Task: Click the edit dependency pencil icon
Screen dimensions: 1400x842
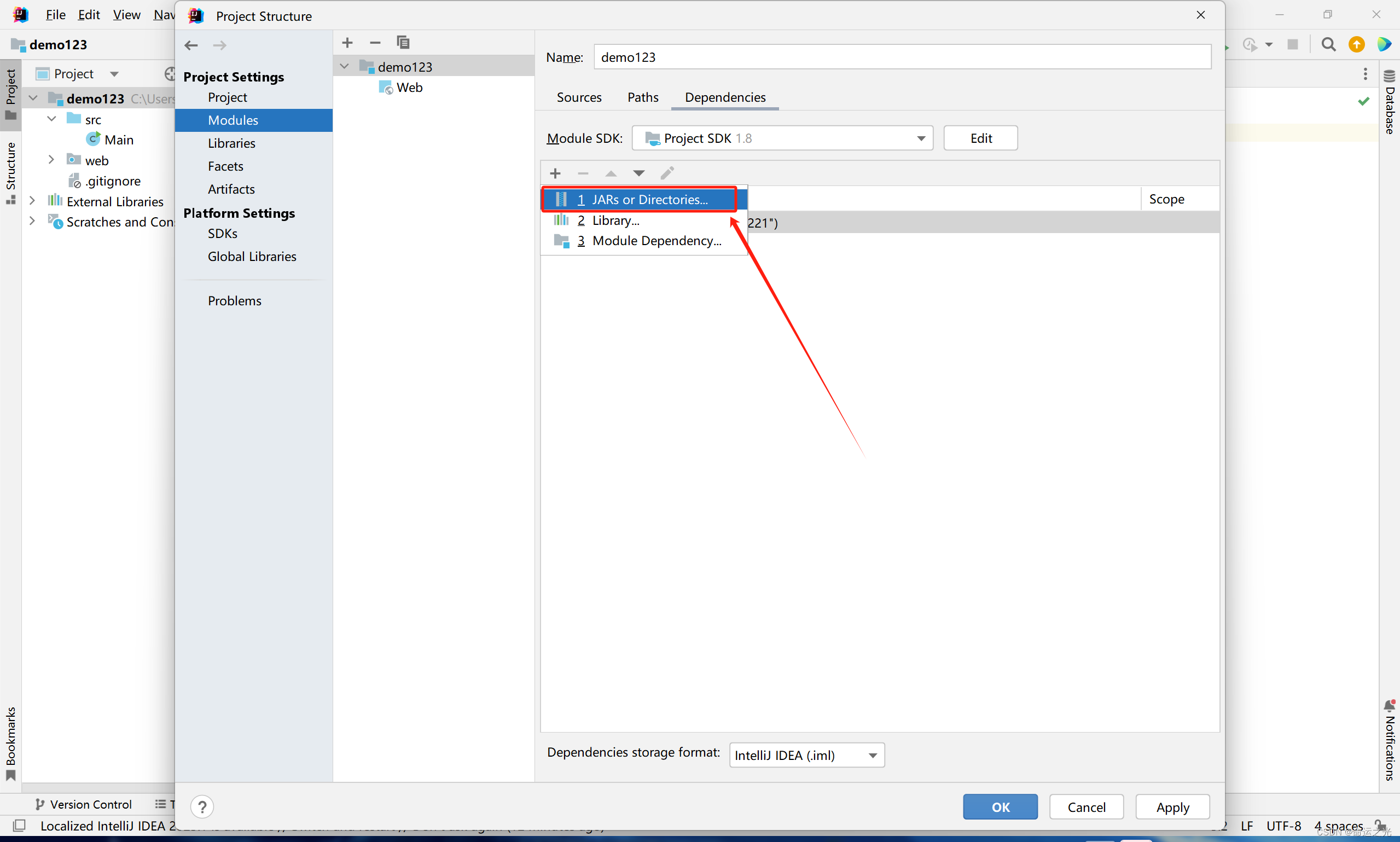Action: coord(668,172)
